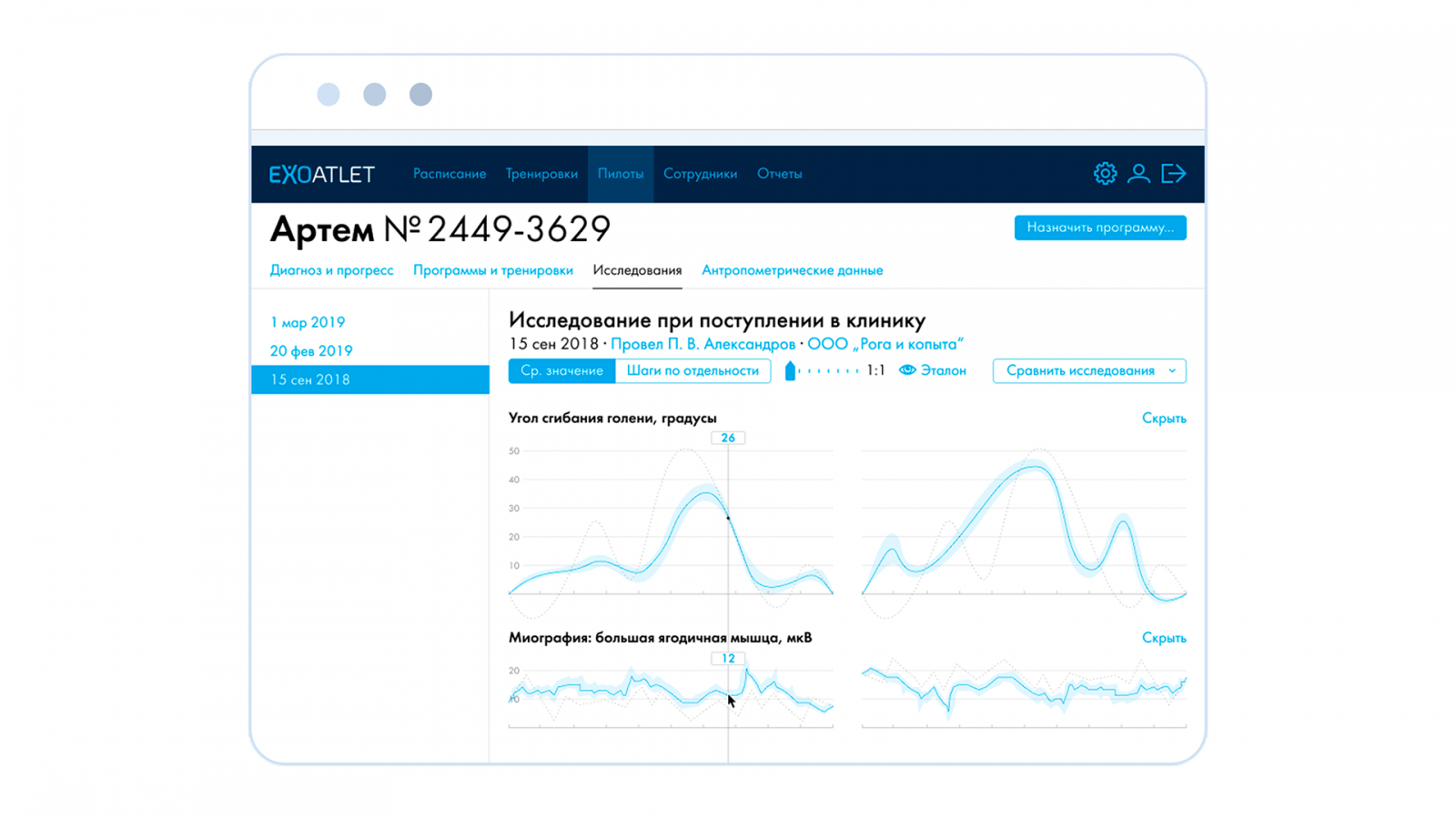The height and width of the screenshot is (819, 1456).
Task: Open the Расписание menu item
Action: tap(450, 174)
